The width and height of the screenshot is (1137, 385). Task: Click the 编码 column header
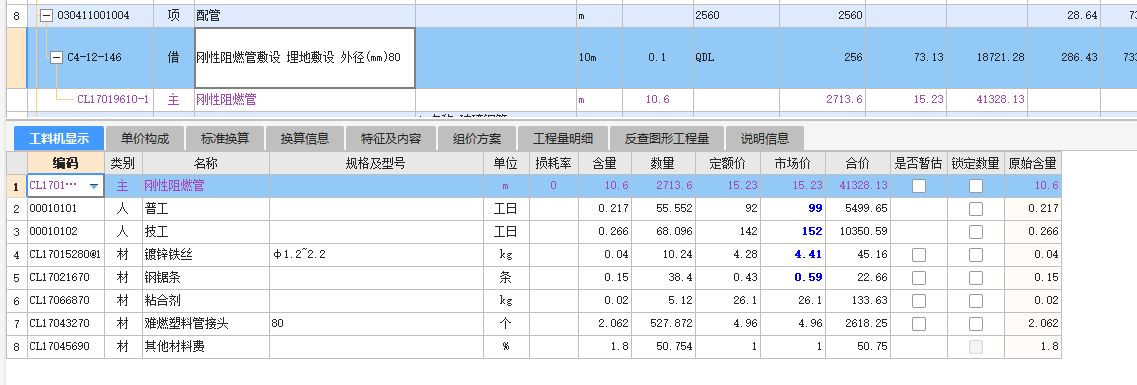coord(65,163)
